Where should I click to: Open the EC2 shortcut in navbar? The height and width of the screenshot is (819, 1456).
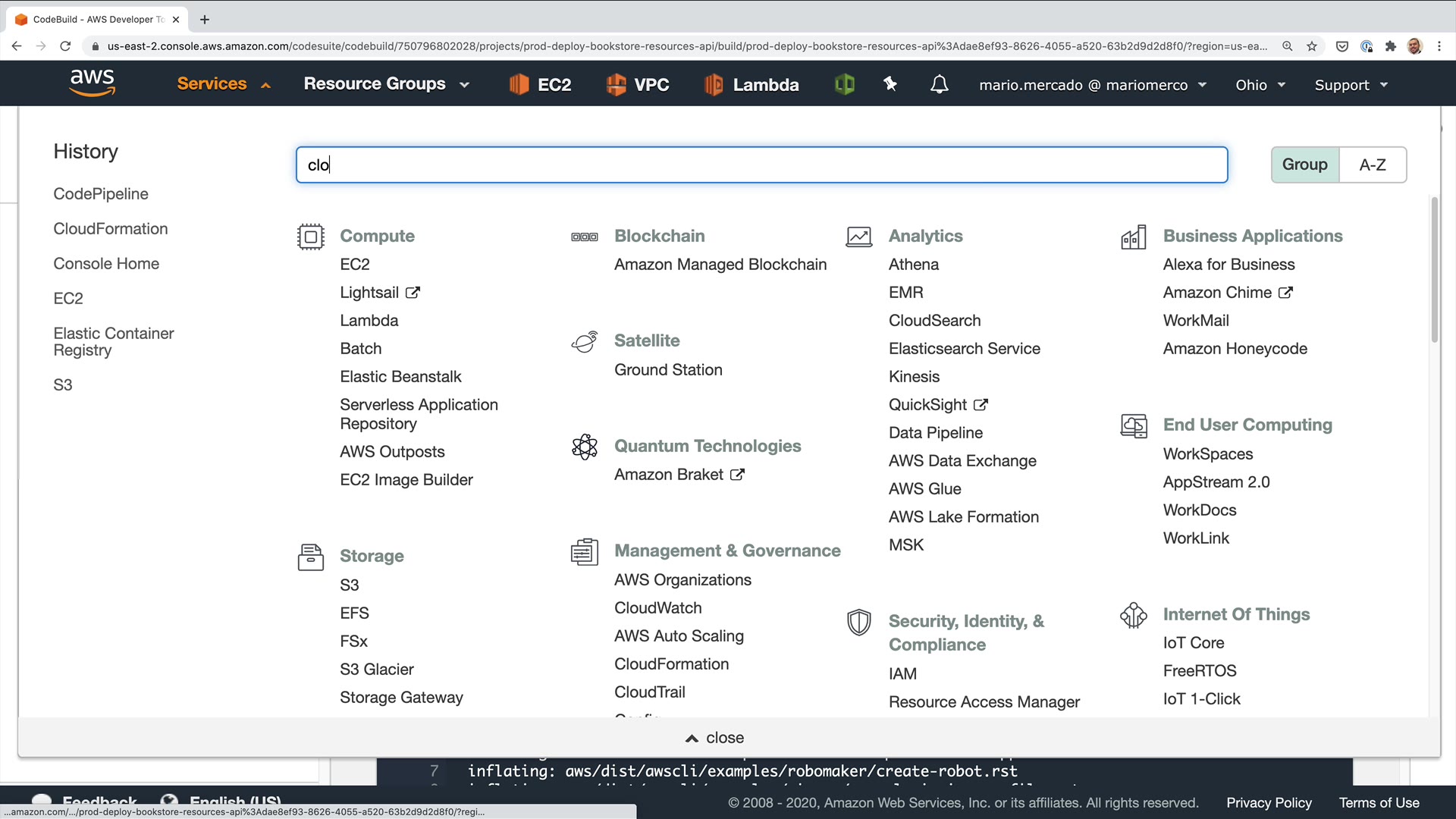point(540,84)
